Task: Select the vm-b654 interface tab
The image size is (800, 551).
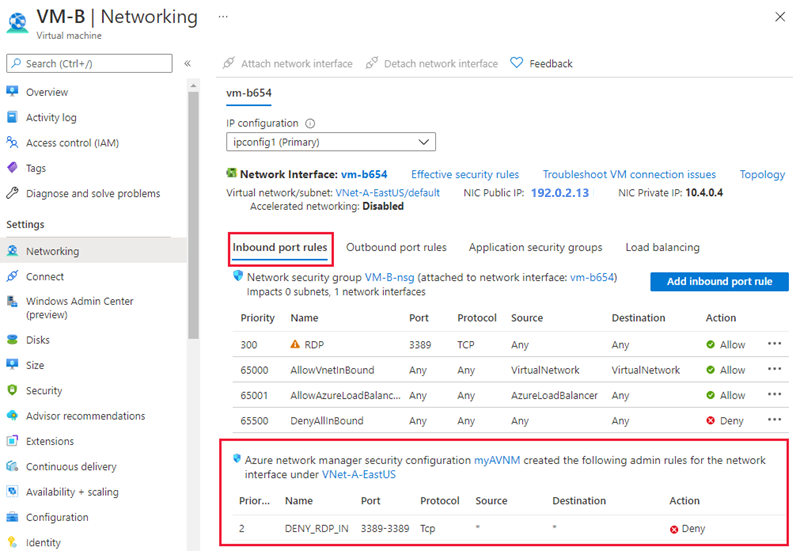Action: (249, 93)
